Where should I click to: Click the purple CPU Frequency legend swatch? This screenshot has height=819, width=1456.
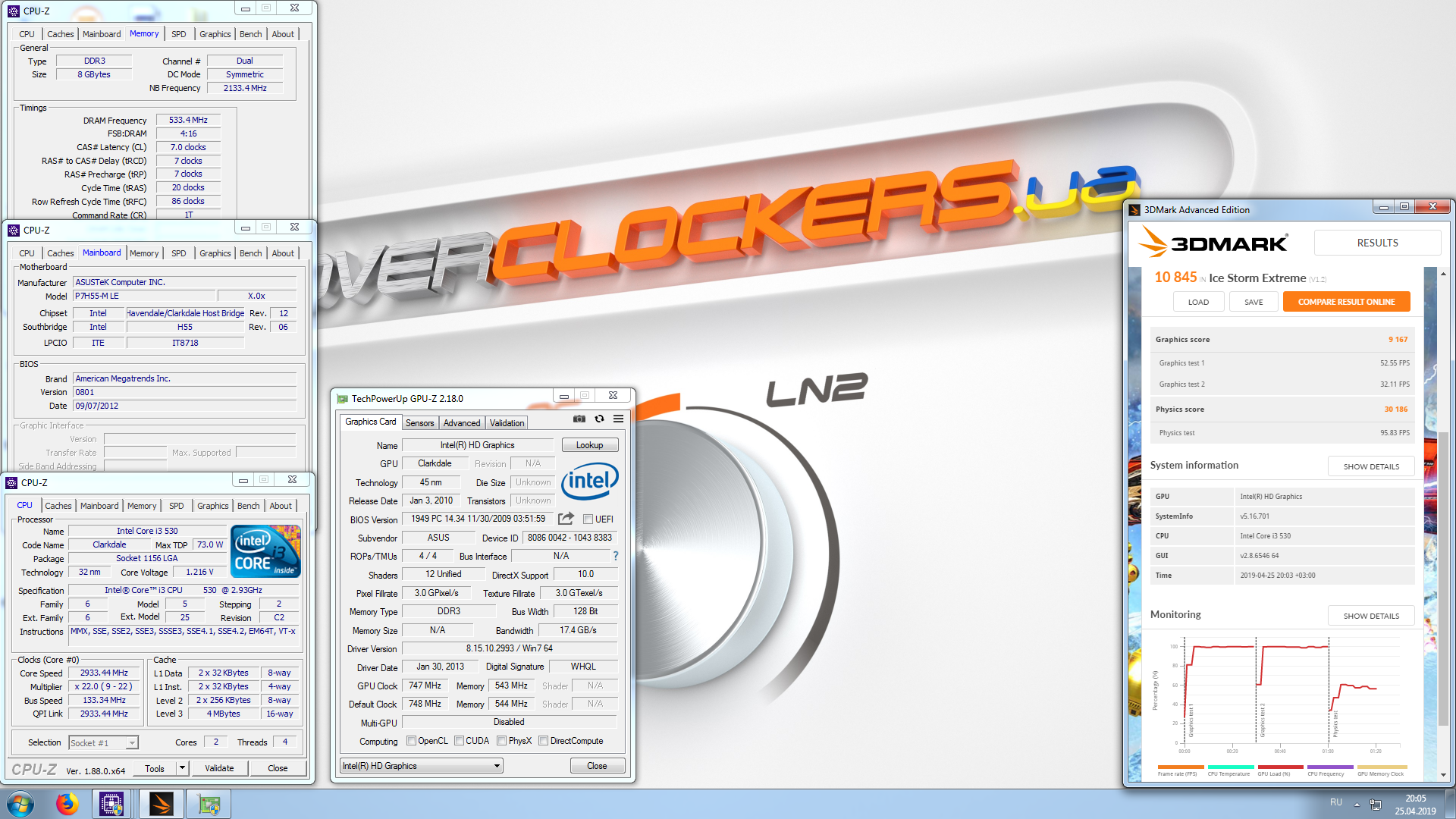(x=1330, y=767)
